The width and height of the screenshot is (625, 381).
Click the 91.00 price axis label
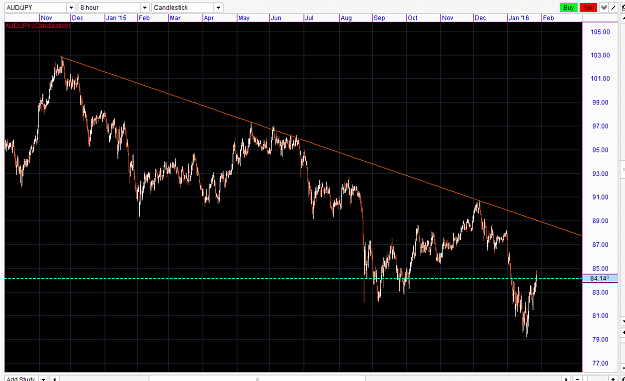(600, 197)
